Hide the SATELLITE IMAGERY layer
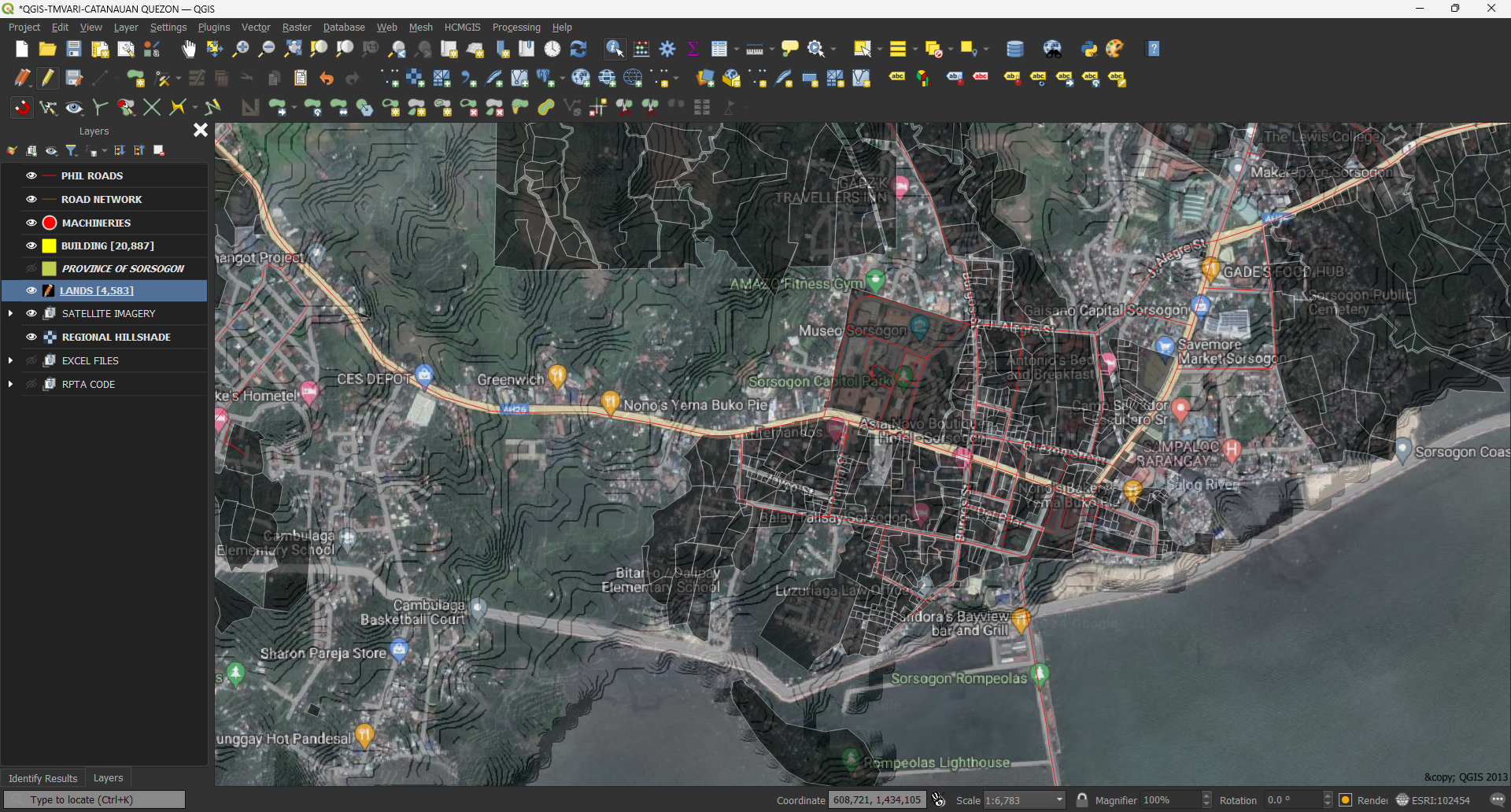Image resolution: width=1511 pixels, height=812 pixels. click(x=31, y=313)
